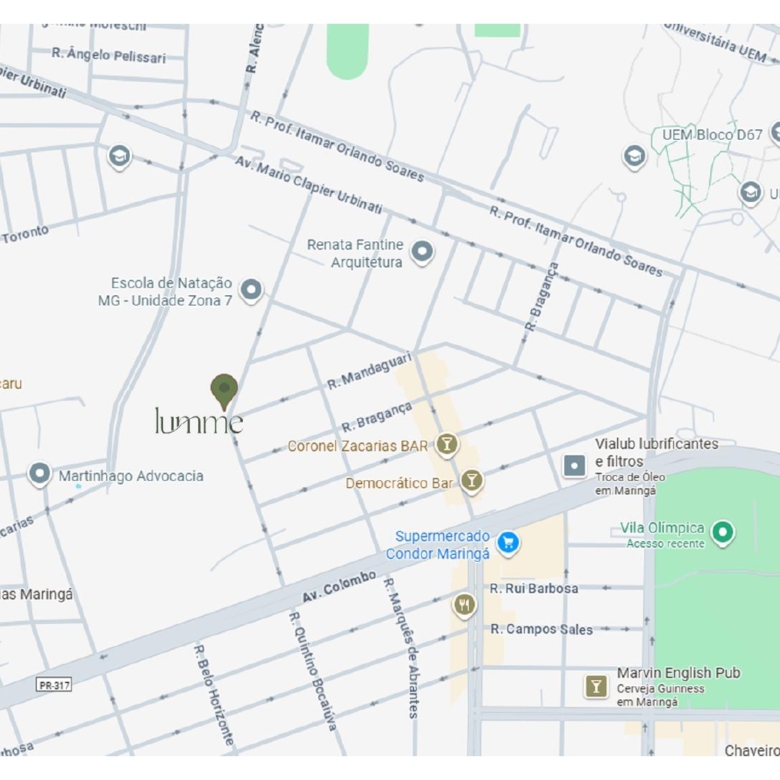Select Renata Fantine Arquitetura pin
This screenshot has height=780, width=780.
click(x=422, y=252)
